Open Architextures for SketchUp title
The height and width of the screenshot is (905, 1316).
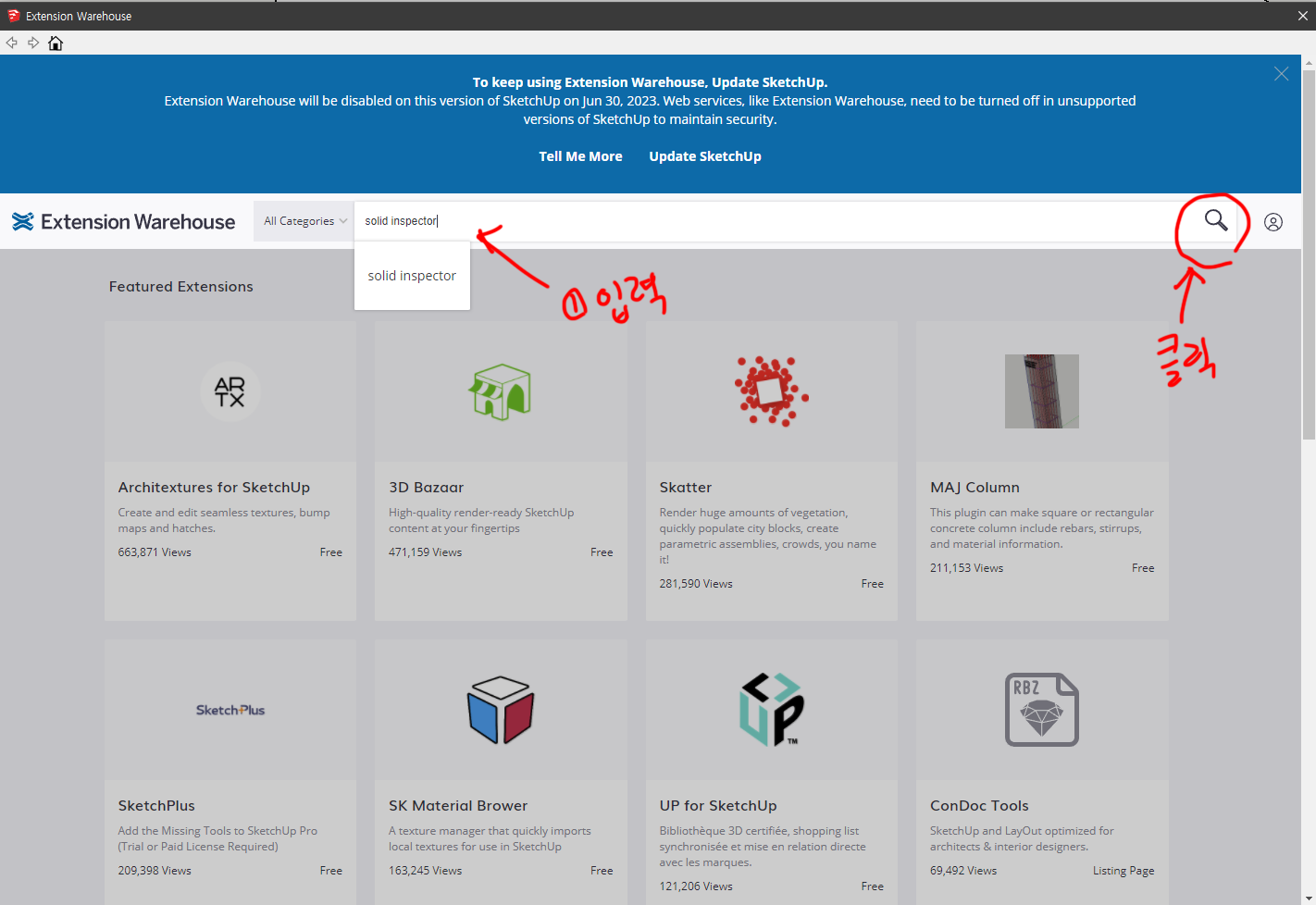click(x=214, y=488)
